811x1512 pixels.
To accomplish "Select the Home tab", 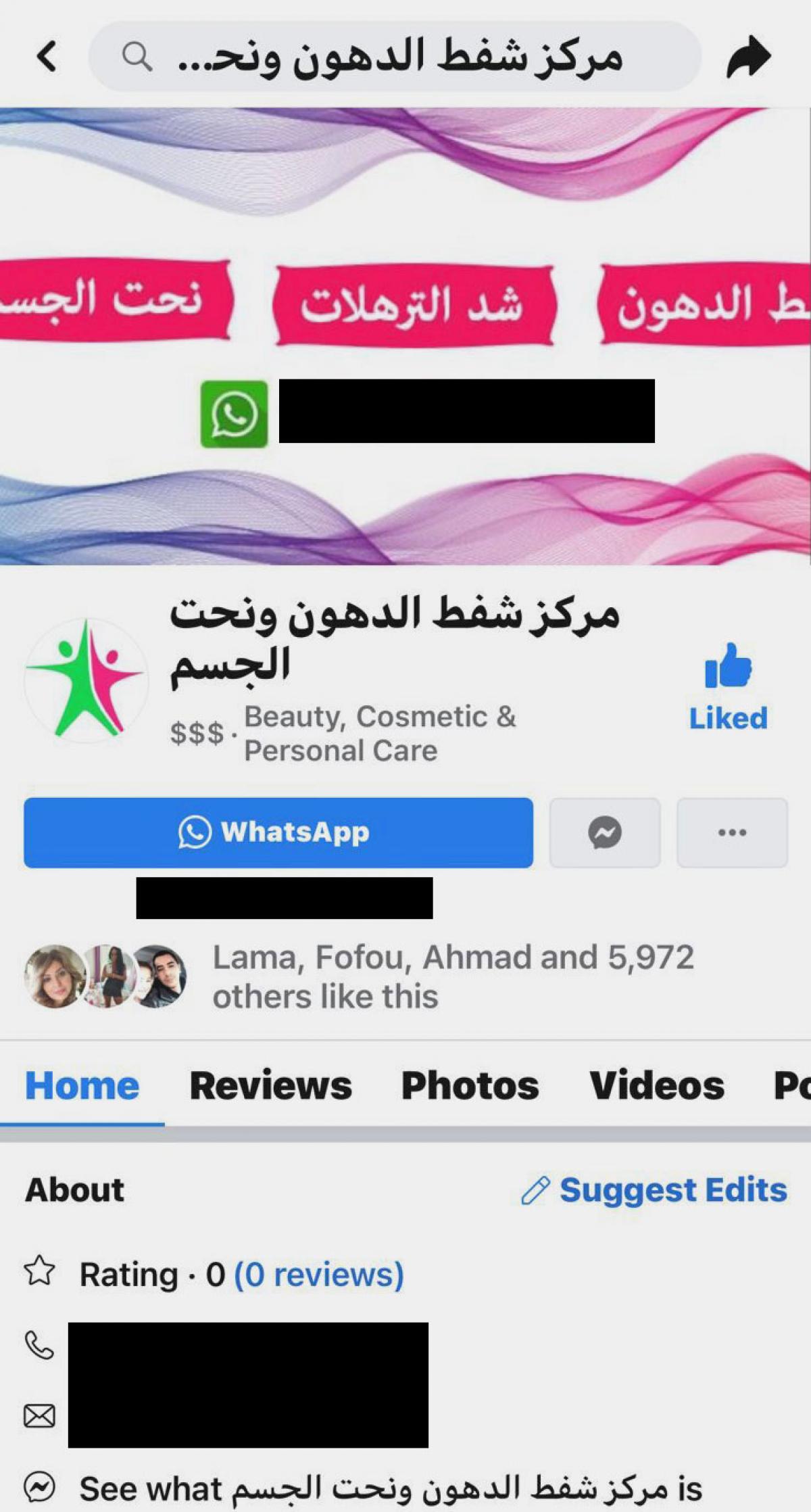I will point(82,1086).
